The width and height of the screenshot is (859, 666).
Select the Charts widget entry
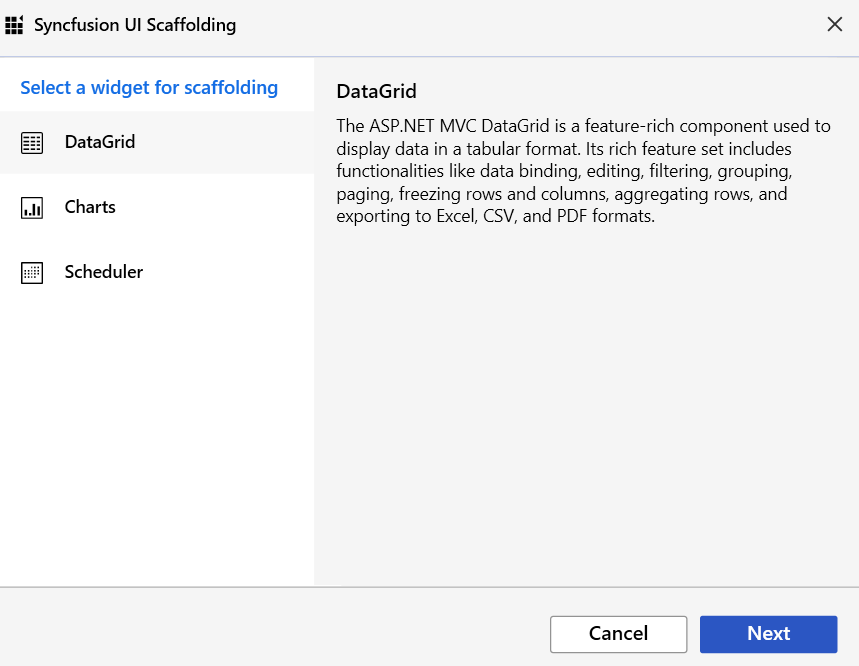90,207
